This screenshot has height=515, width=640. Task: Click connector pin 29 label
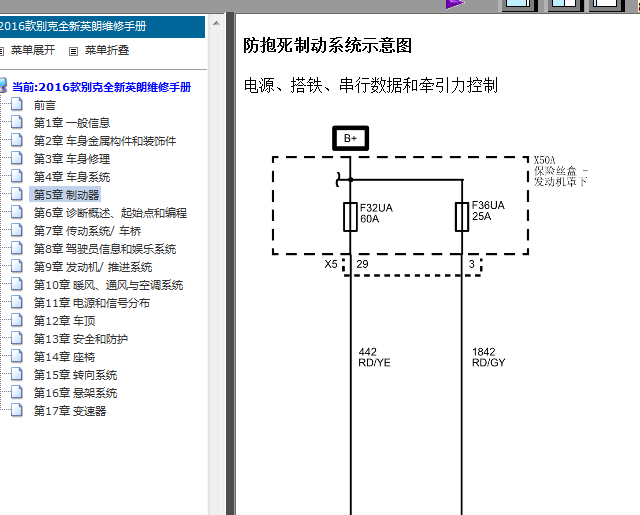click(x=362, y=264)
